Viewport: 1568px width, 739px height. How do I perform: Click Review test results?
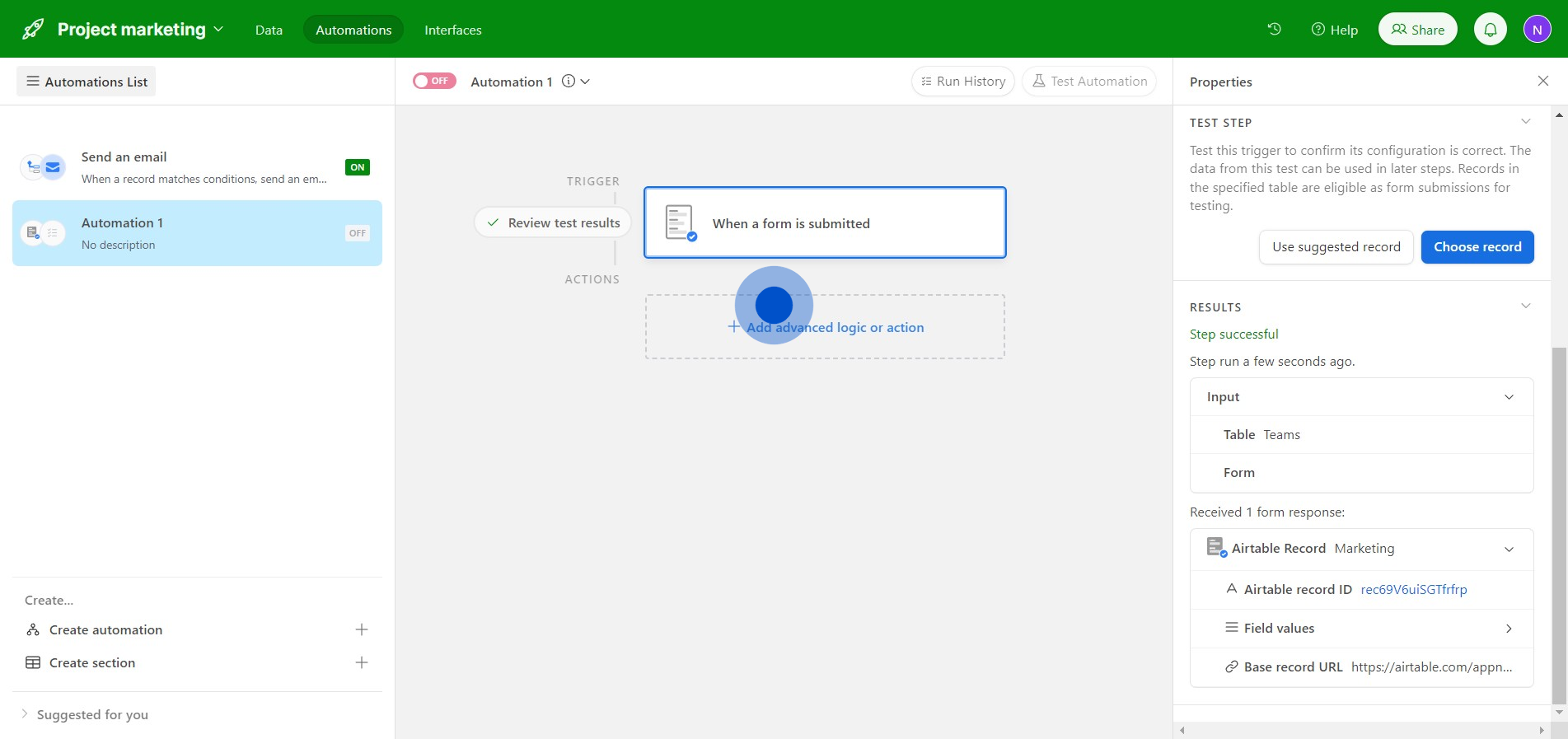coord(553,222)
